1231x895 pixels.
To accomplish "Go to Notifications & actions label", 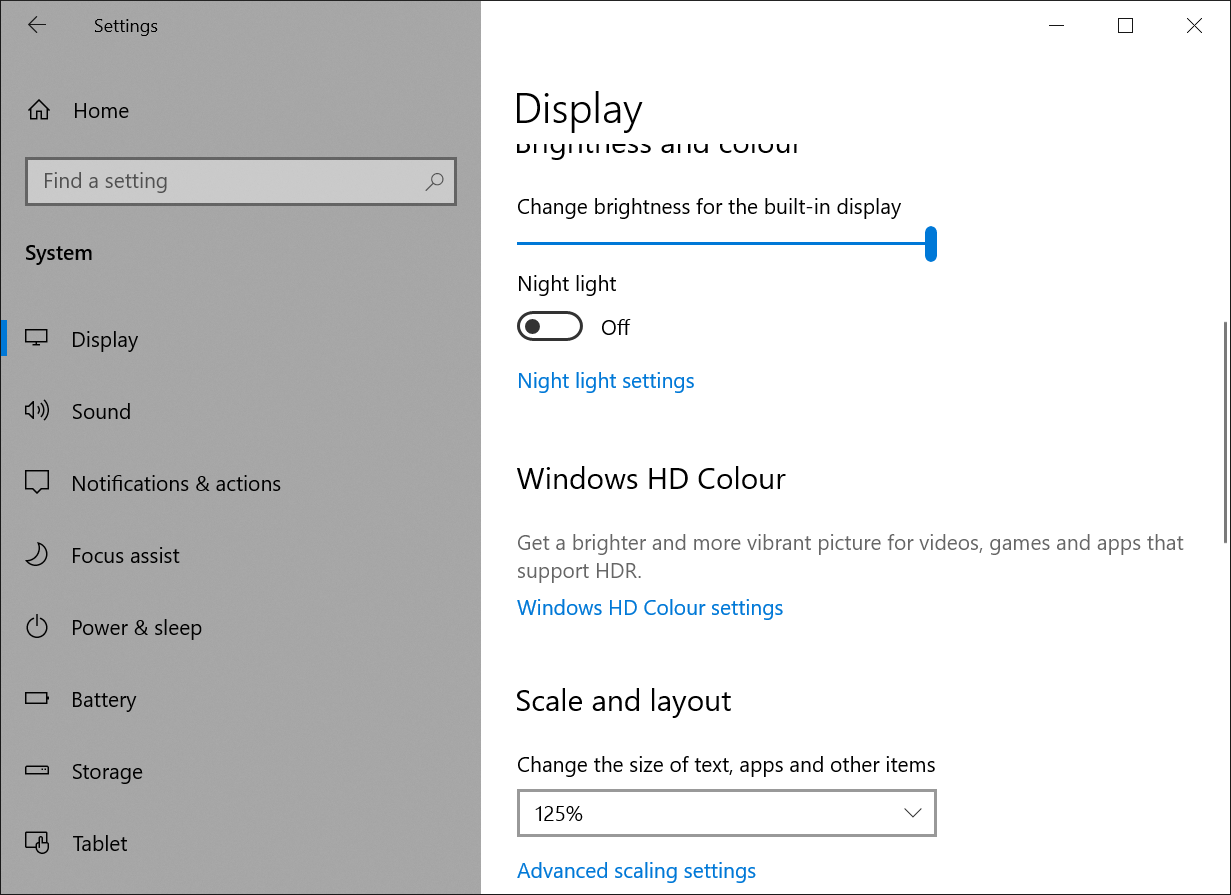I will pos(176,484).
